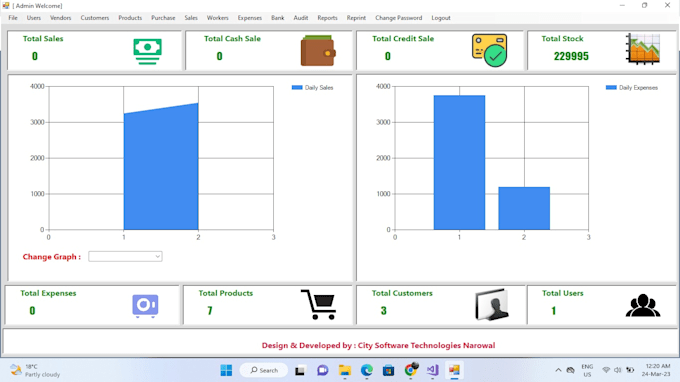
Task: Open Microsoft Store from the taskbar
Action: (389, 370)
